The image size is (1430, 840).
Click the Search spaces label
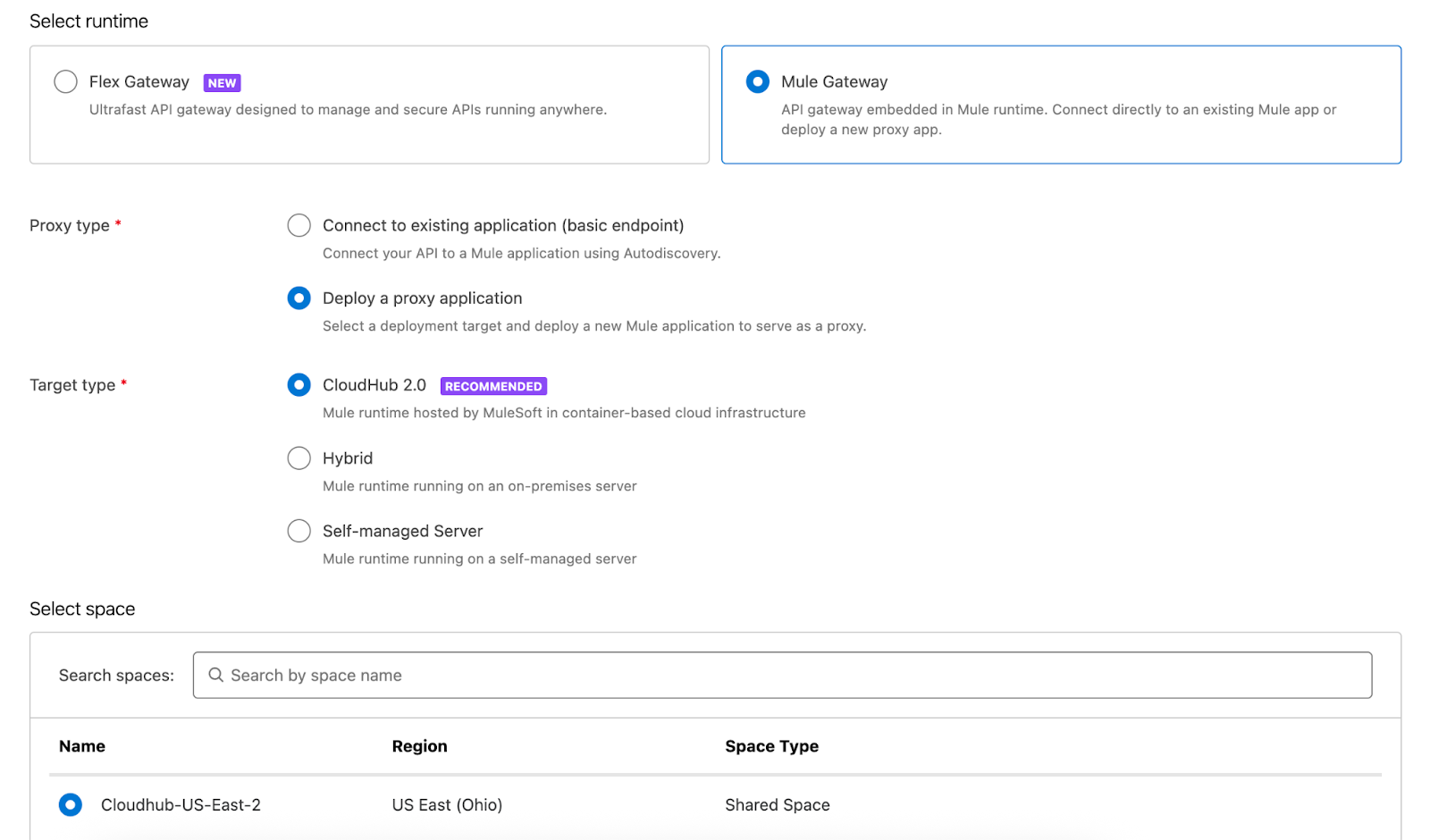click(x=116, y=676)
